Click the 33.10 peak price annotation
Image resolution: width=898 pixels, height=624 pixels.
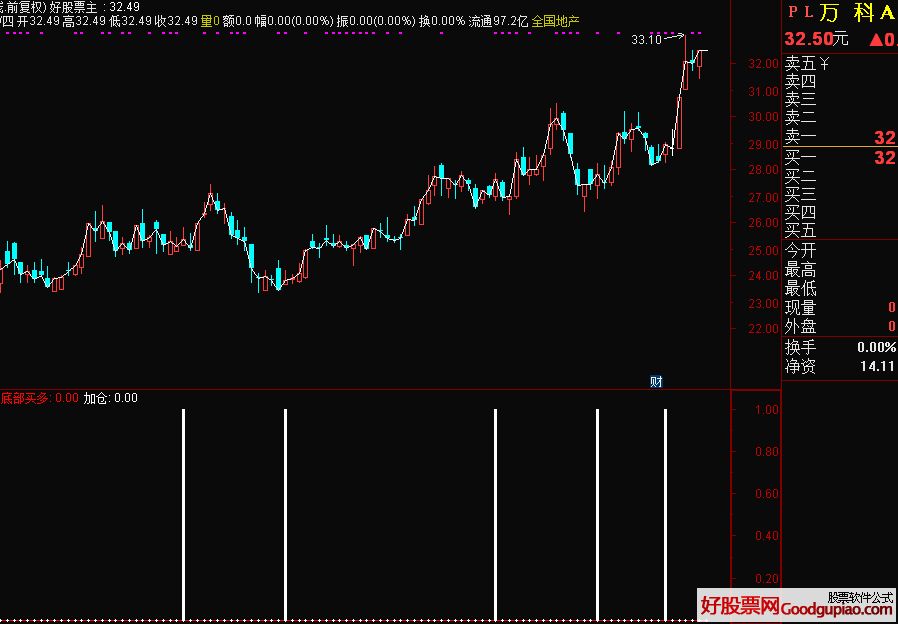point(646,40)
